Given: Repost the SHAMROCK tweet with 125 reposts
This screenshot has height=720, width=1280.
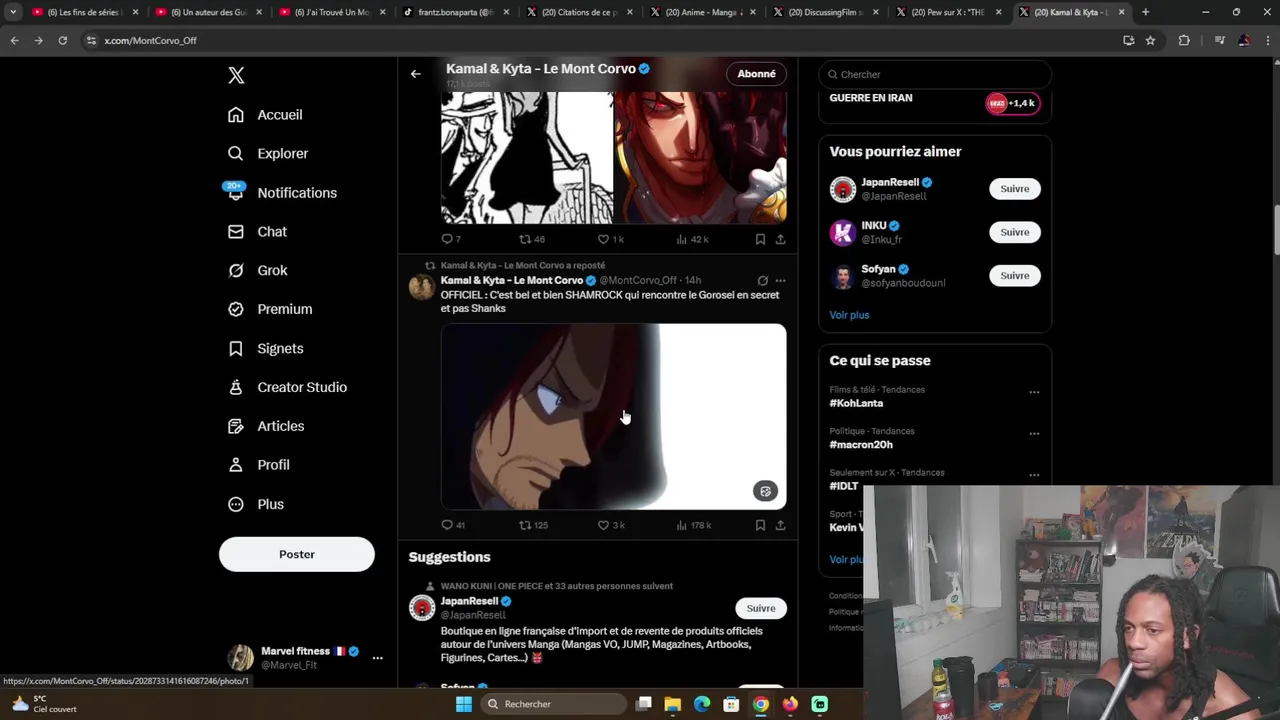Looking at the screenshot, I should point(533,525).
